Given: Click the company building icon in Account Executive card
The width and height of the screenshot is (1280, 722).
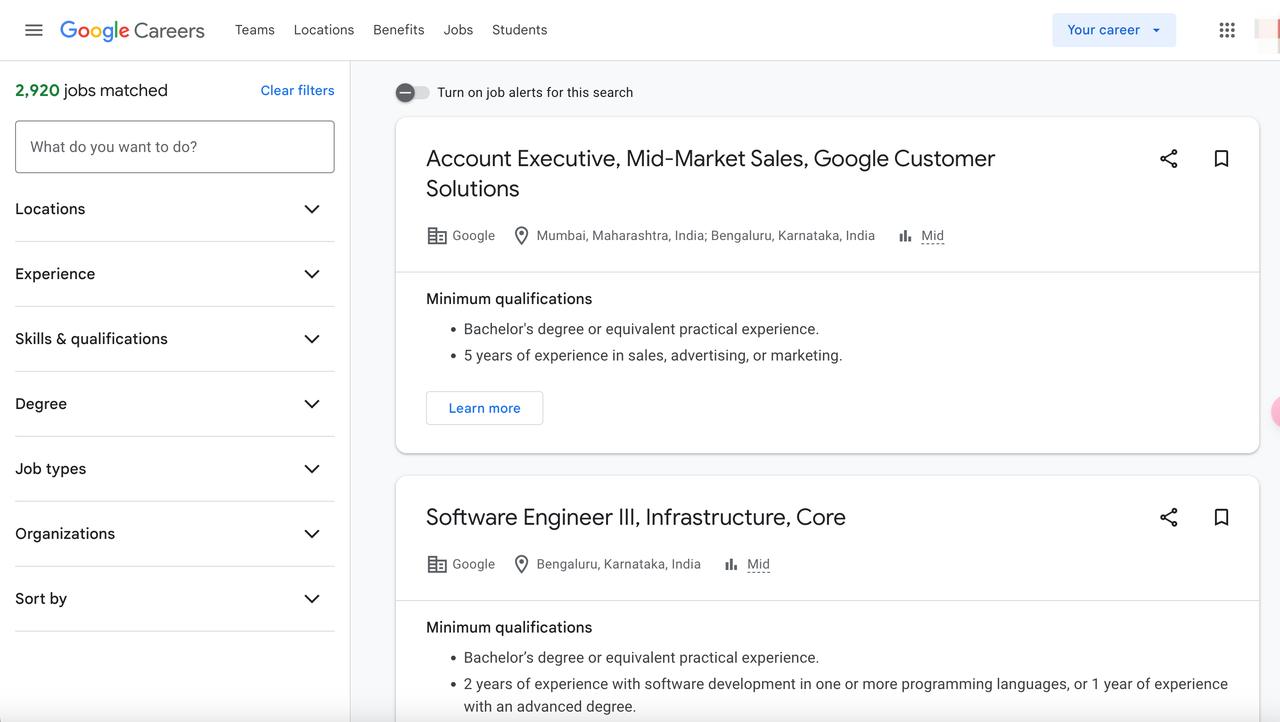Looking at the screenshot, I should point(437,236).
